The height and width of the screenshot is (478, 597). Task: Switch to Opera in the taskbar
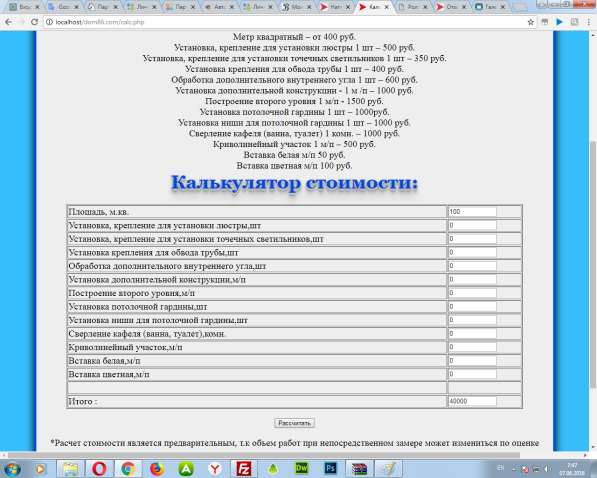click(99, 469)
